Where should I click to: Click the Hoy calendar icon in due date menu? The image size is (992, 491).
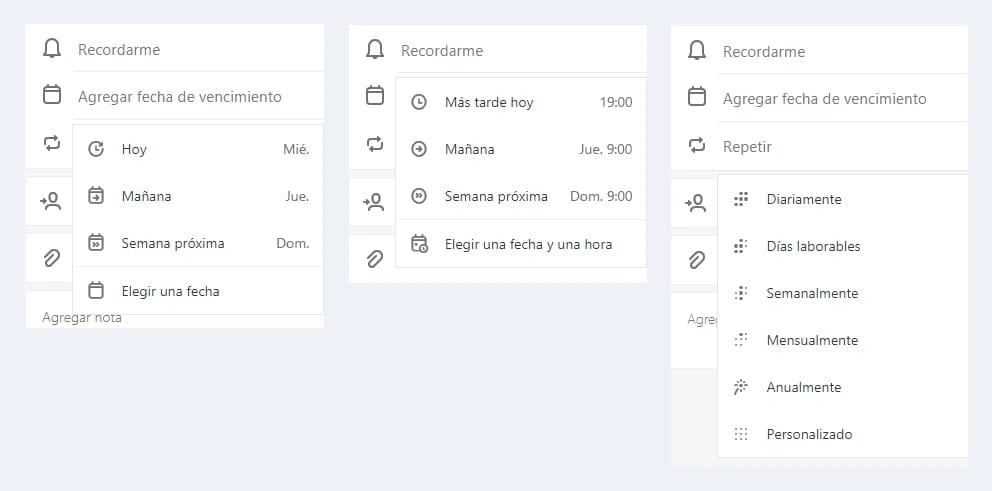tap(96, 149)
